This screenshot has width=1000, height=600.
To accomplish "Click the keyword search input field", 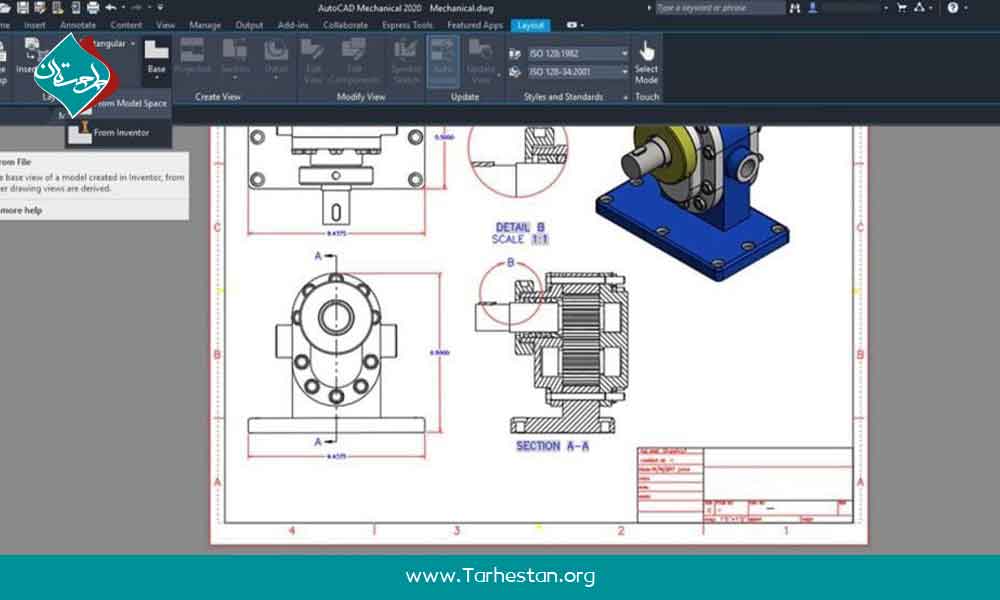I will [721, 8].
